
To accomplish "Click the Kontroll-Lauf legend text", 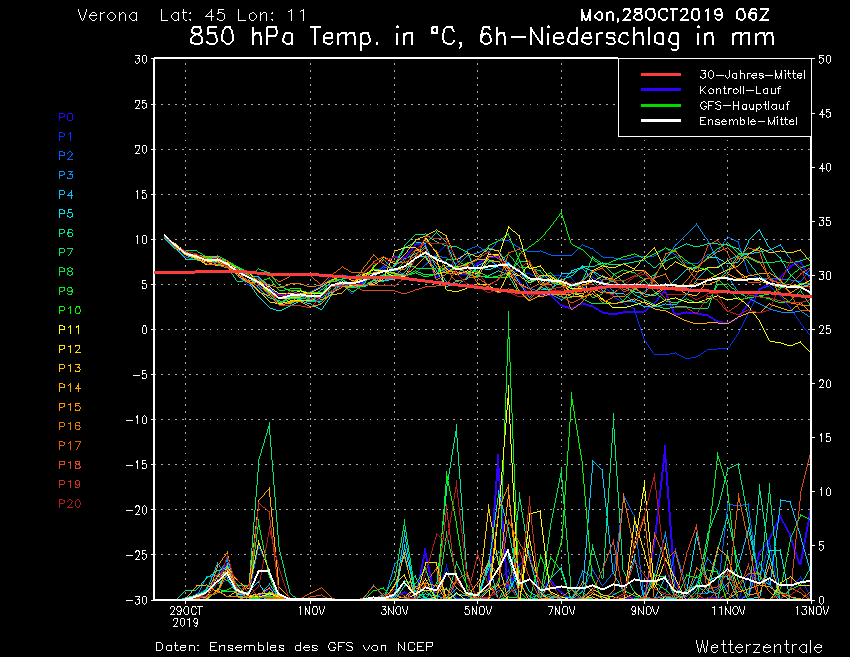I will (x=739, y=90).
